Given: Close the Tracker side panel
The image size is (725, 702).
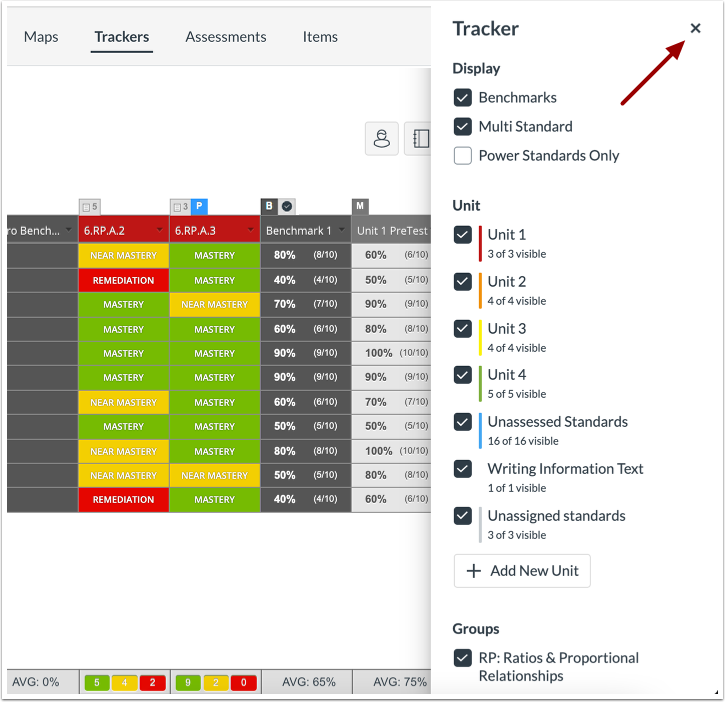Looking at the screenshot, I should [695, 28].
